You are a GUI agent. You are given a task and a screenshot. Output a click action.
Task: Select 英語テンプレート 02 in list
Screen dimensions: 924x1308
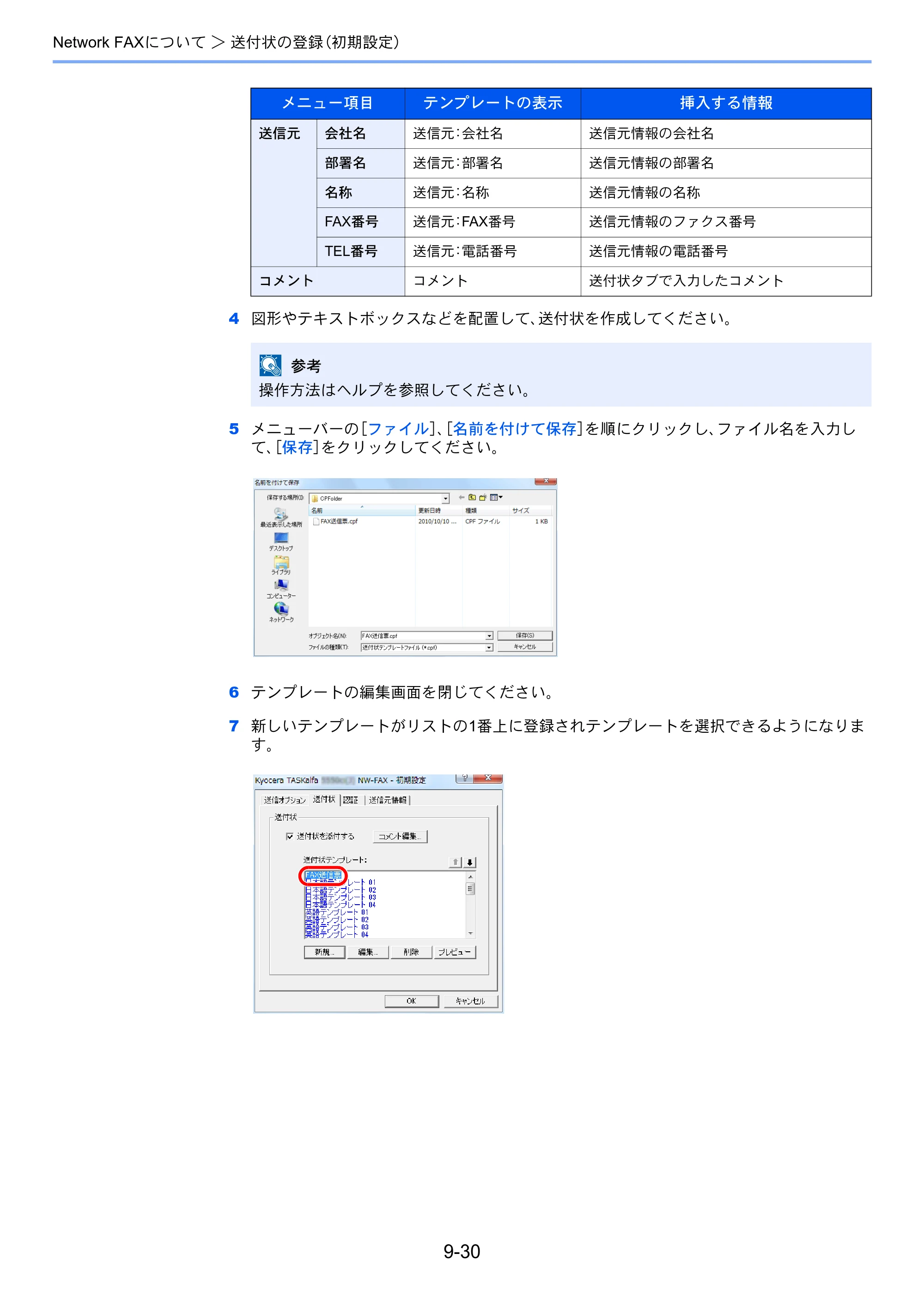click(x=337, y=919)
